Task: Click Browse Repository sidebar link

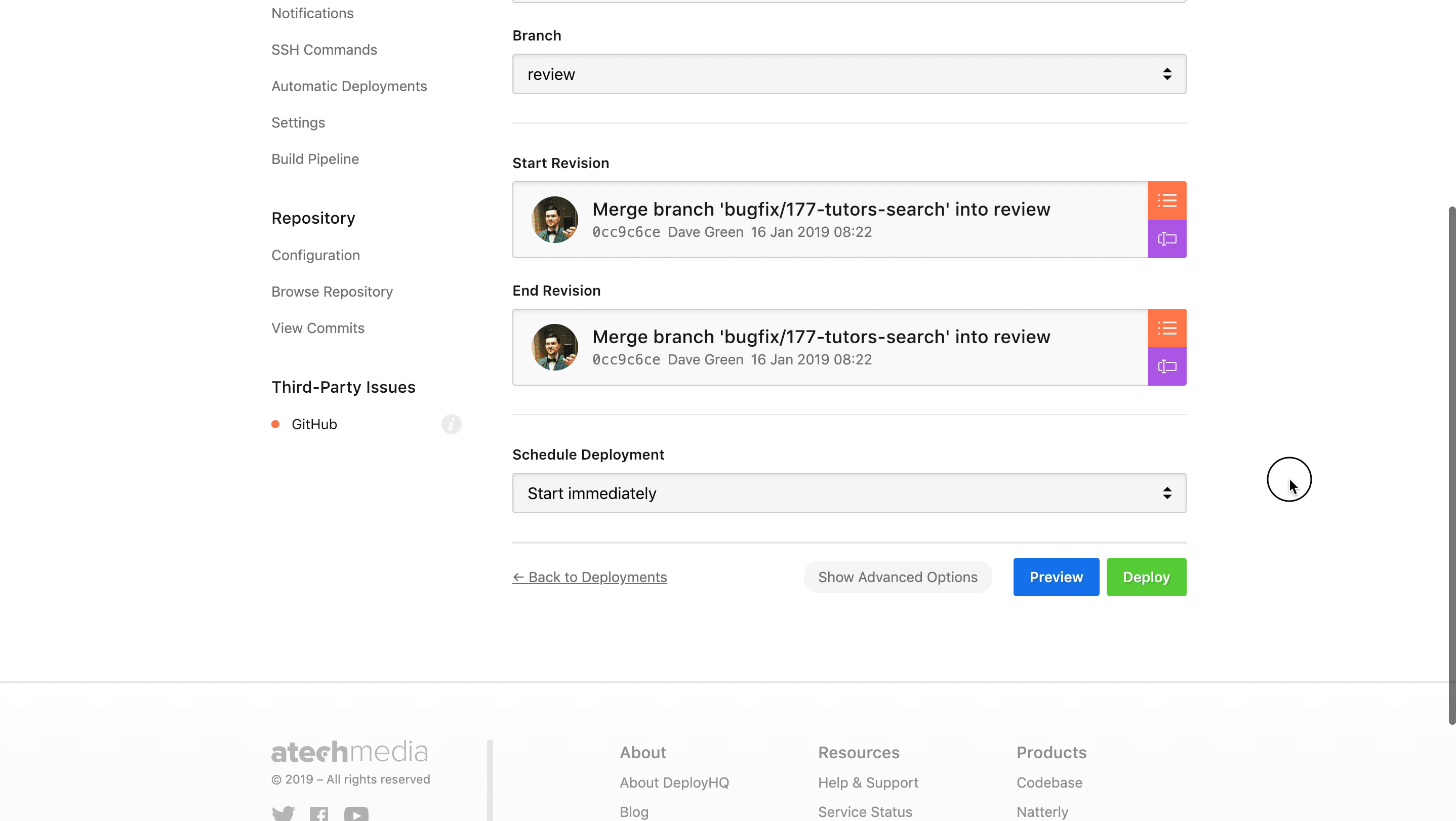Action: (x=332, y=292)
